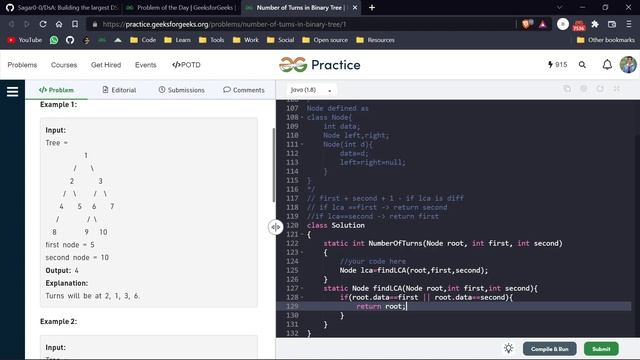Open the browser hamburger menu
The width and height of the screenshot is (640, 360).
coord(629,24)
